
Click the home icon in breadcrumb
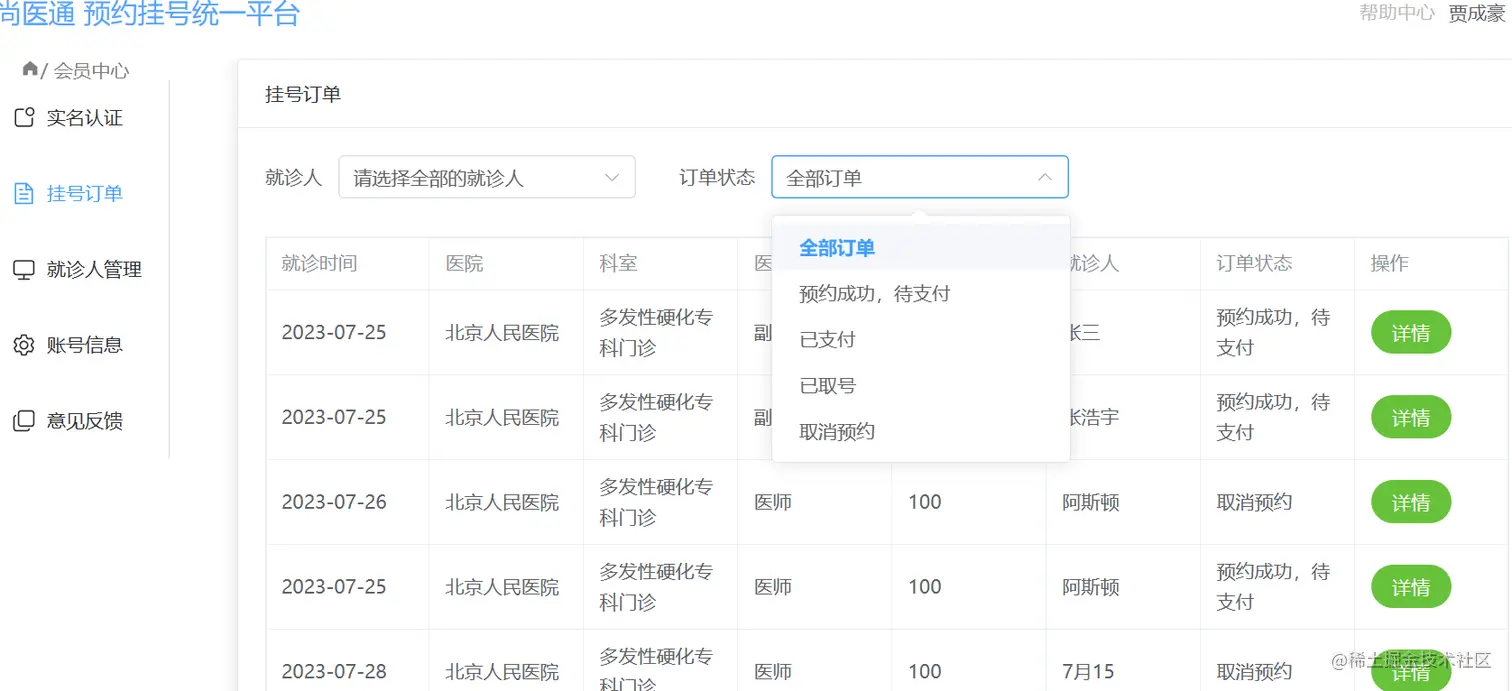point(30,69)
